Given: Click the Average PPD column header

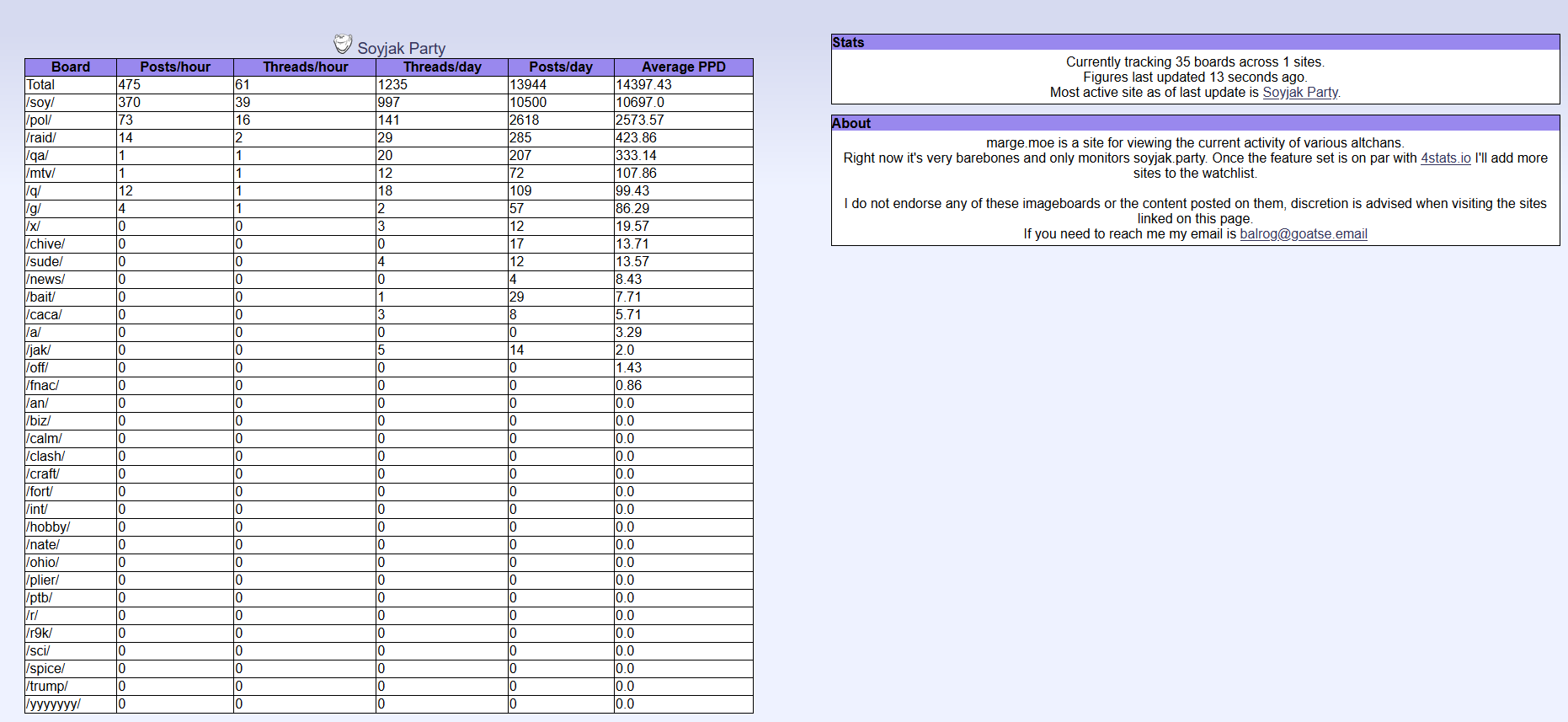Looking at the screenshot, I should point(683,67).
